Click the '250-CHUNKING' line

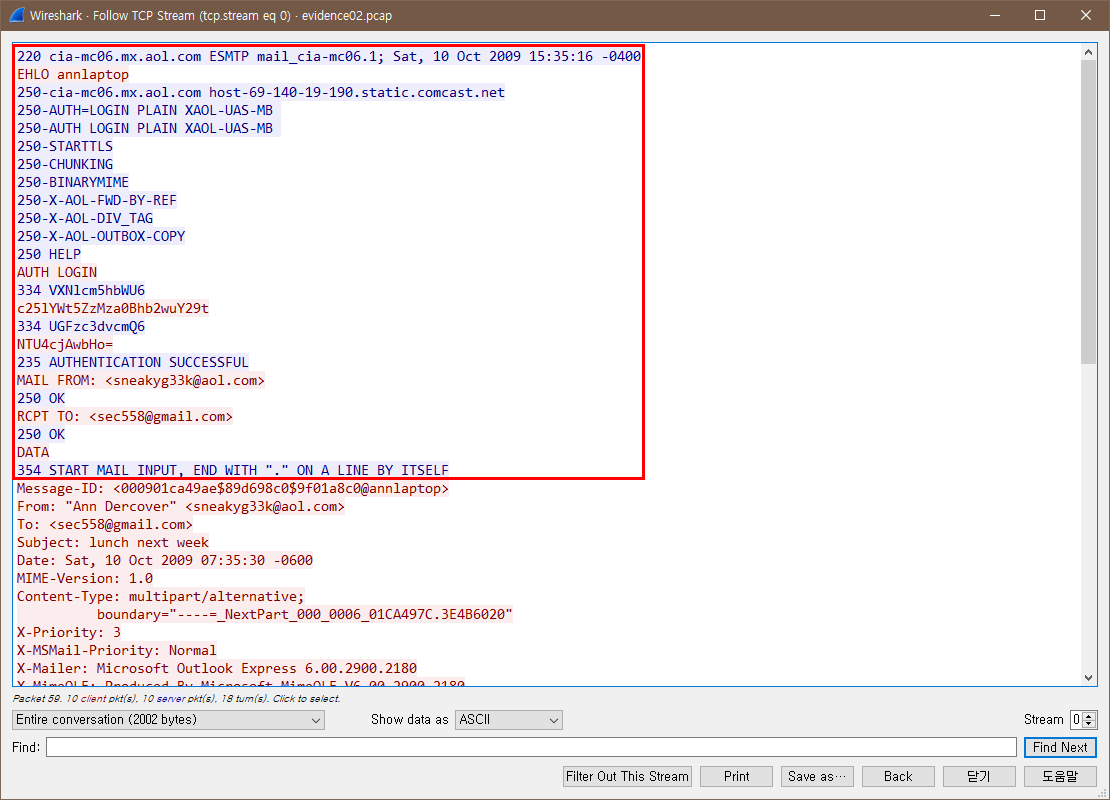point(65,164)
